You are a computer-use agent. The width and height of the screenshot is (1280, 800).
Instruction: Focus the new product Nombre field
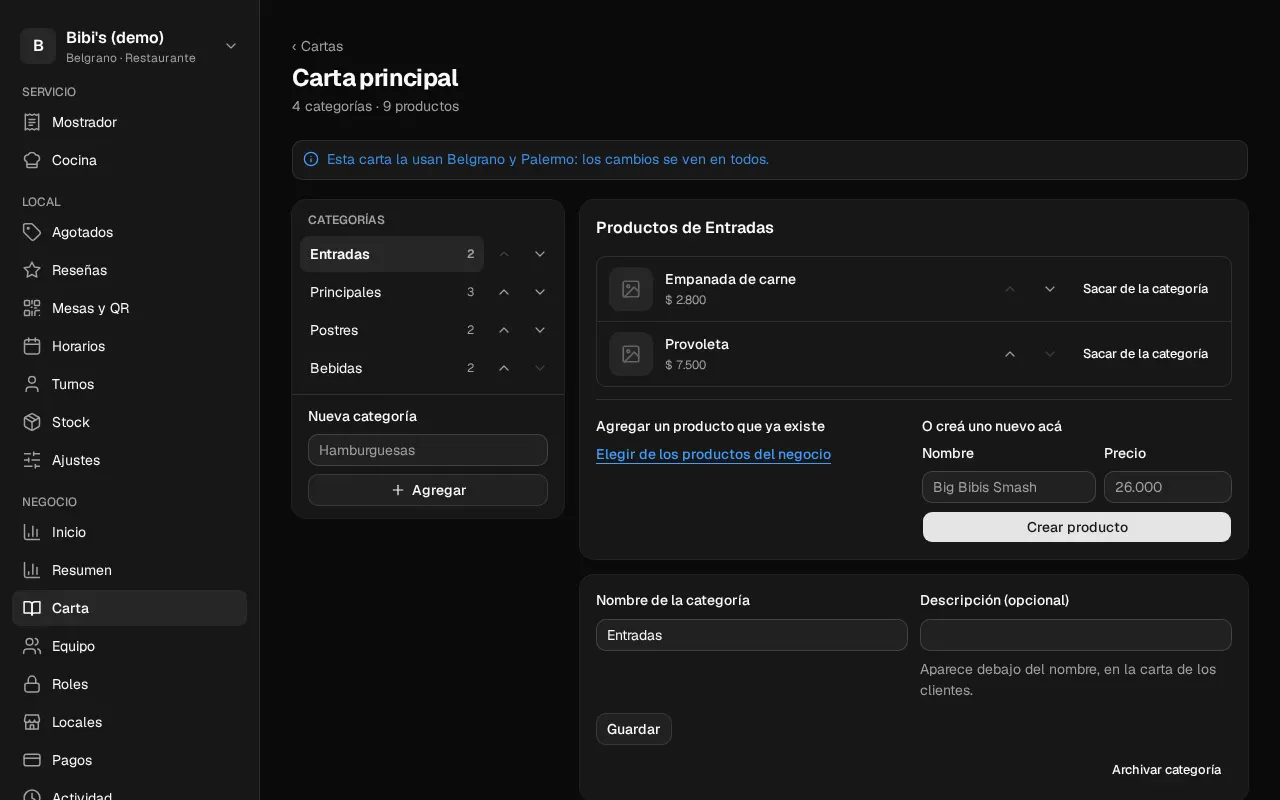pos(1009,487)
